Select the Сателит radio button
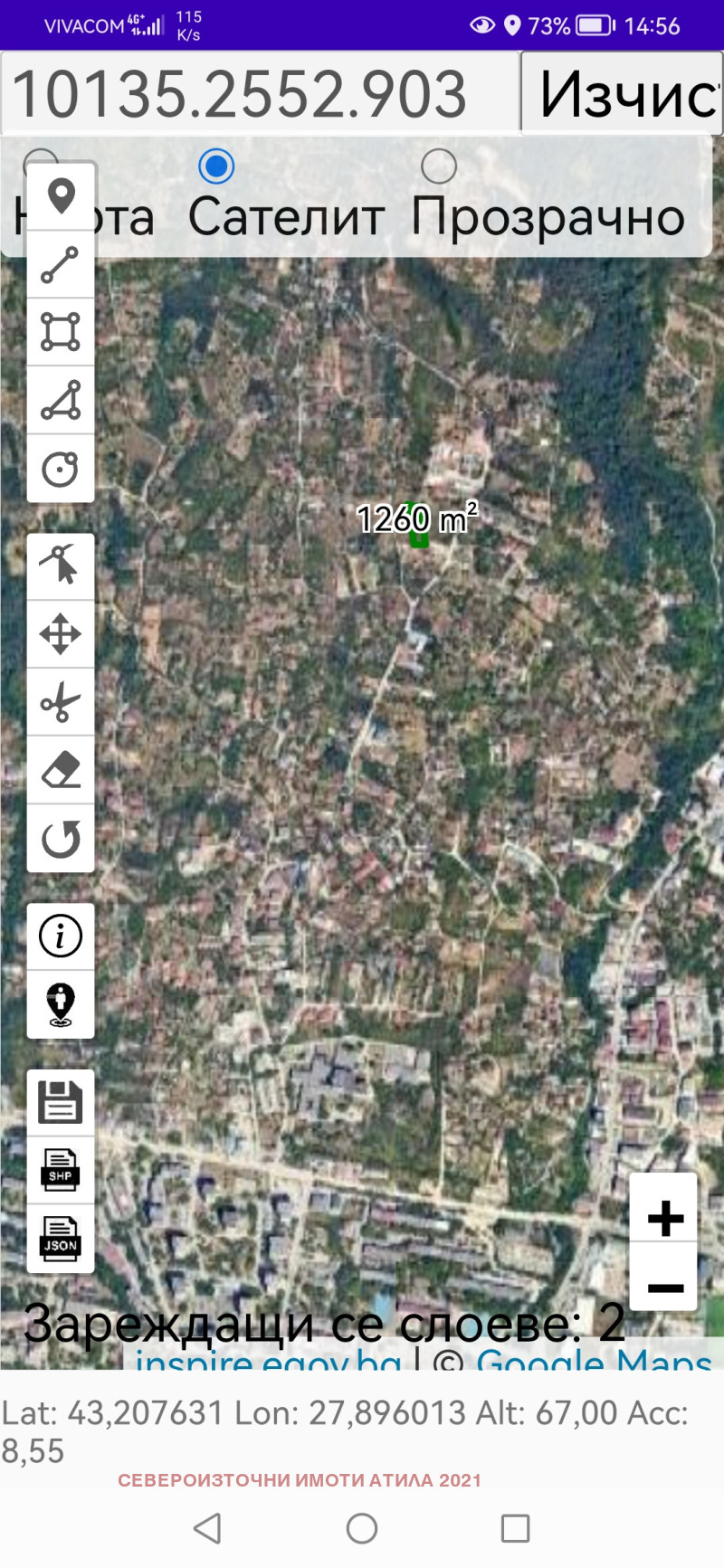724x1568 pixels. [x=216, y=166]
